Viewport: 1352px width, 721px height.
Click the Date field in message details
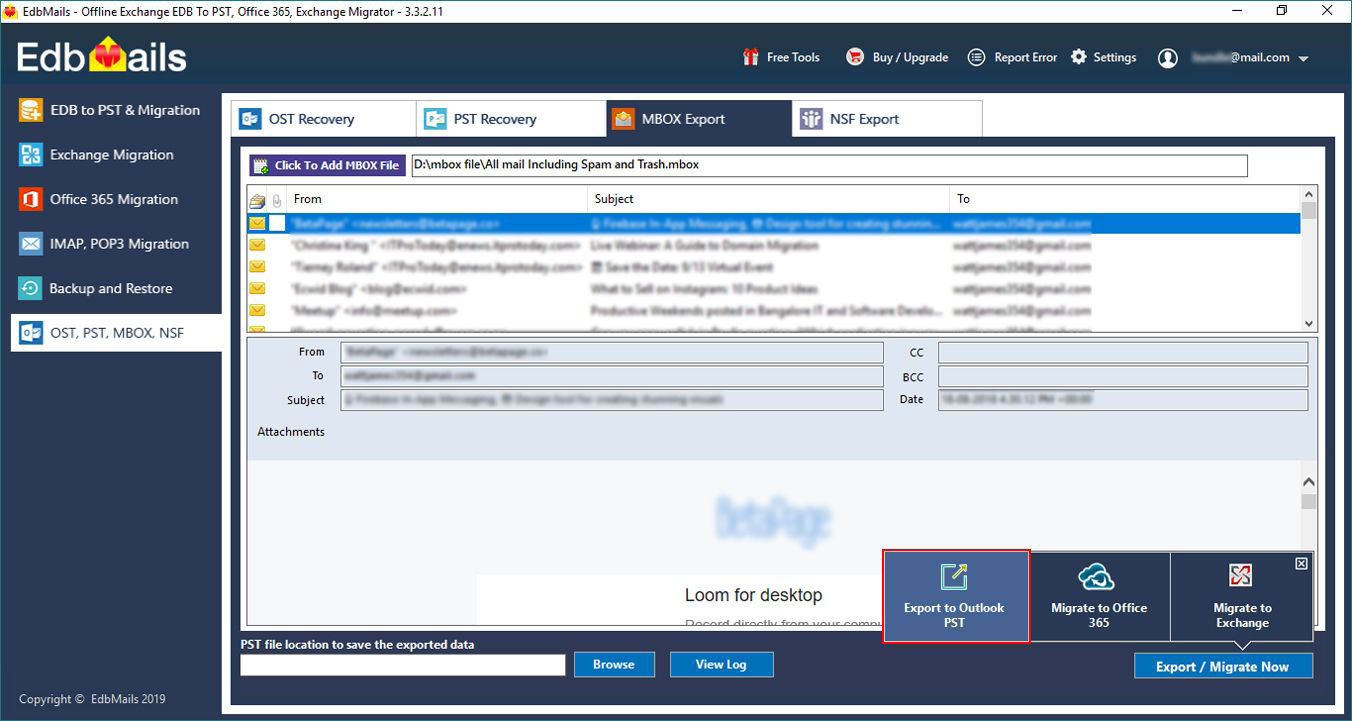tap(1123, 399)
